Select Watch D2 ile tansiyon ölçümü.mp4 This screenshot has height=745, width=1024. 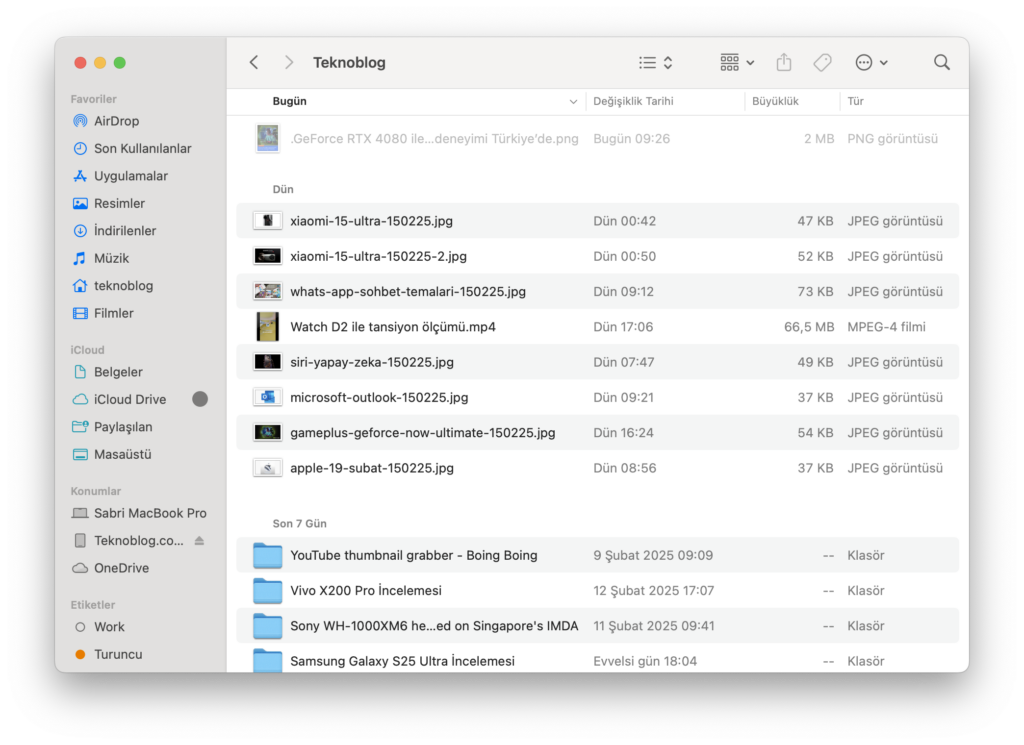point(598,326)
